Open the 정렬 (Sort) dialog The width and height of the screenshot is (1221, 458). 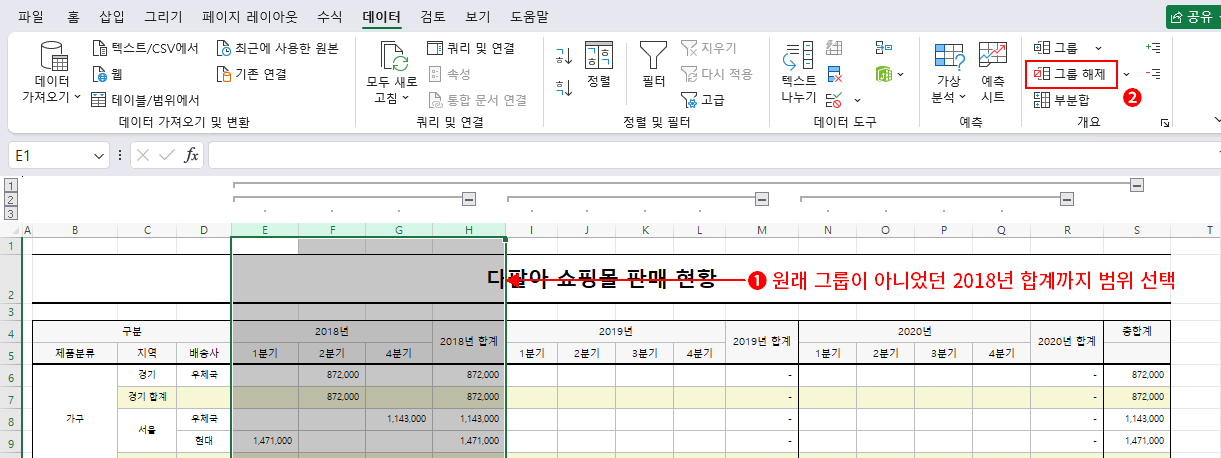pos(599,66)
